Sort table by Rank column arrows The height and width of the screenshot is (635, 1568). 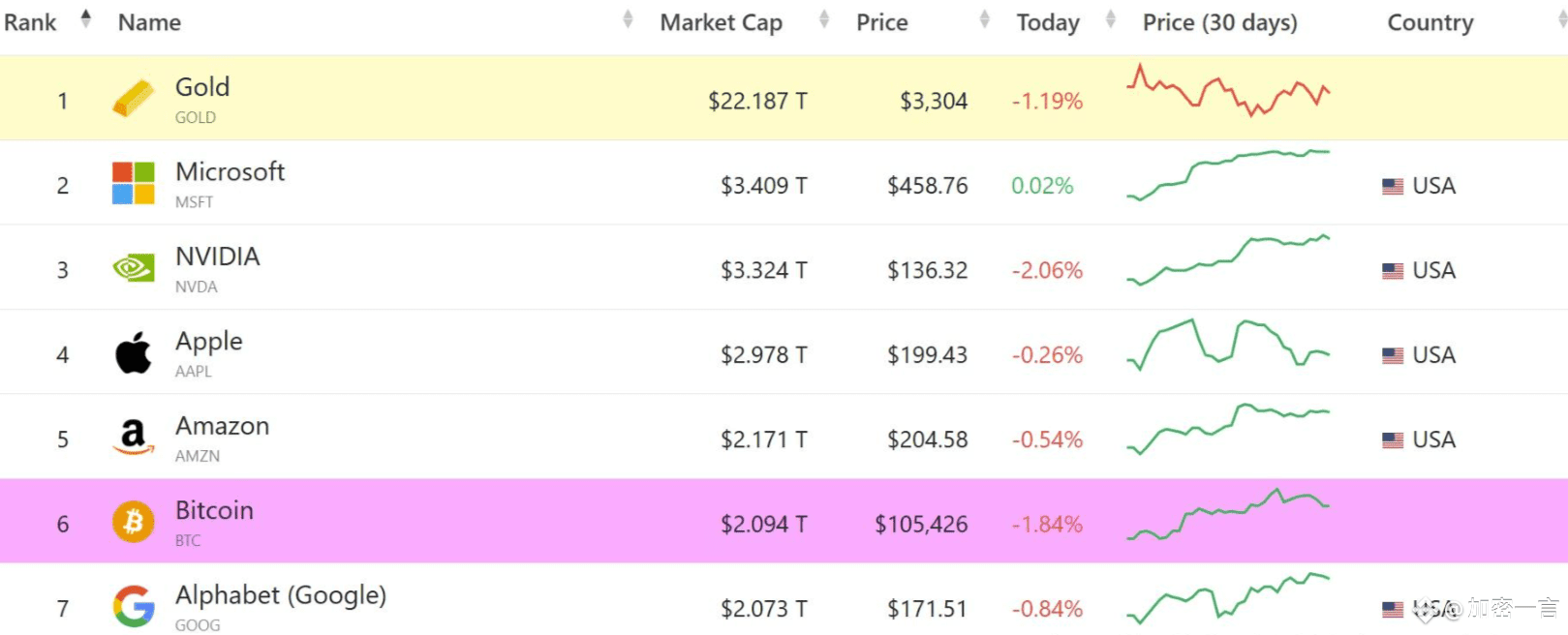pyautogui.click(x=85, y=18)
